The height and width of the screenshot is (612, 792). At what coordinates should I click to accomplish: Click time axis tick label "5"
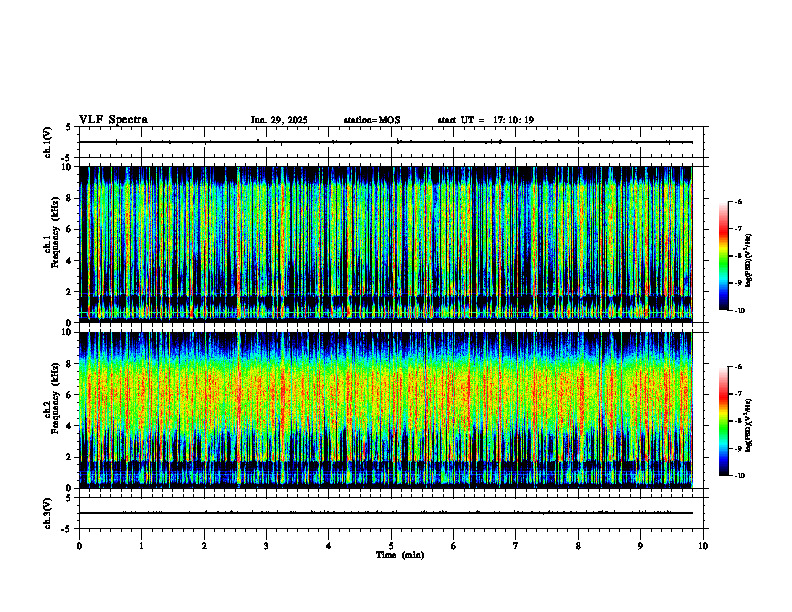(391, 546)
